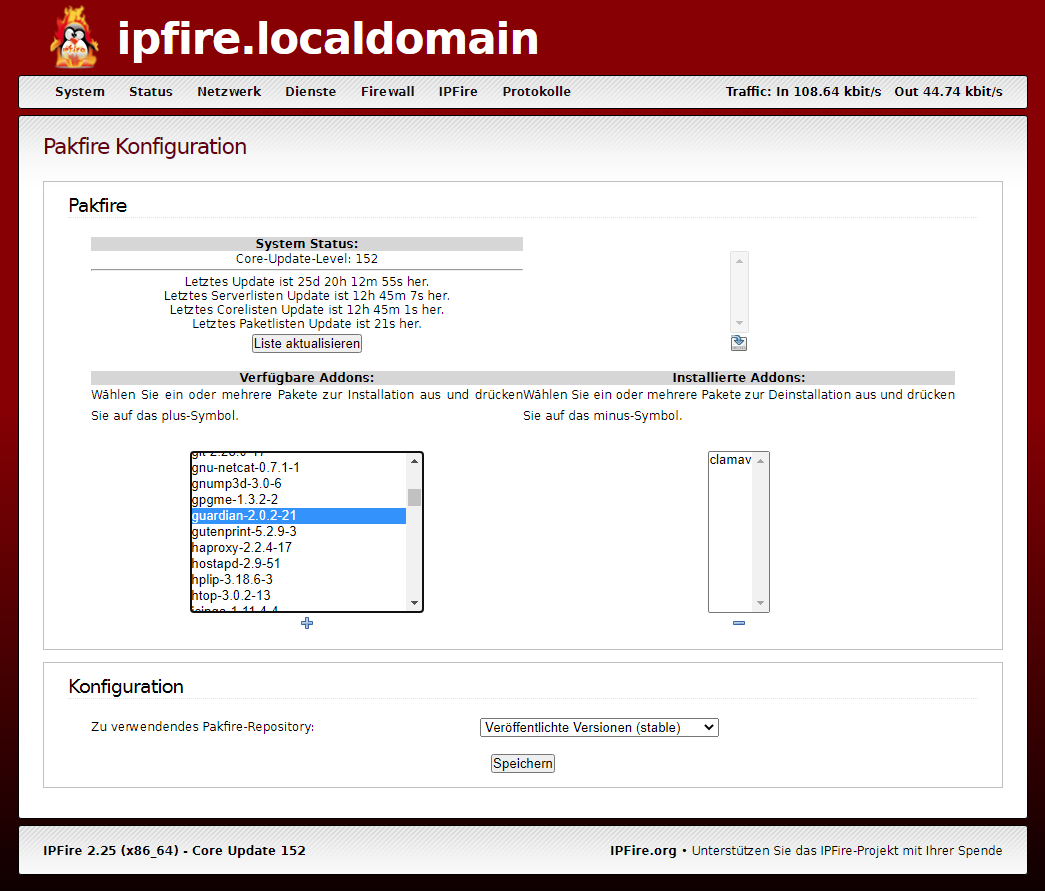Click the Out 44.74 kbit/s readout
The image size is (1045, 891).
948,92
